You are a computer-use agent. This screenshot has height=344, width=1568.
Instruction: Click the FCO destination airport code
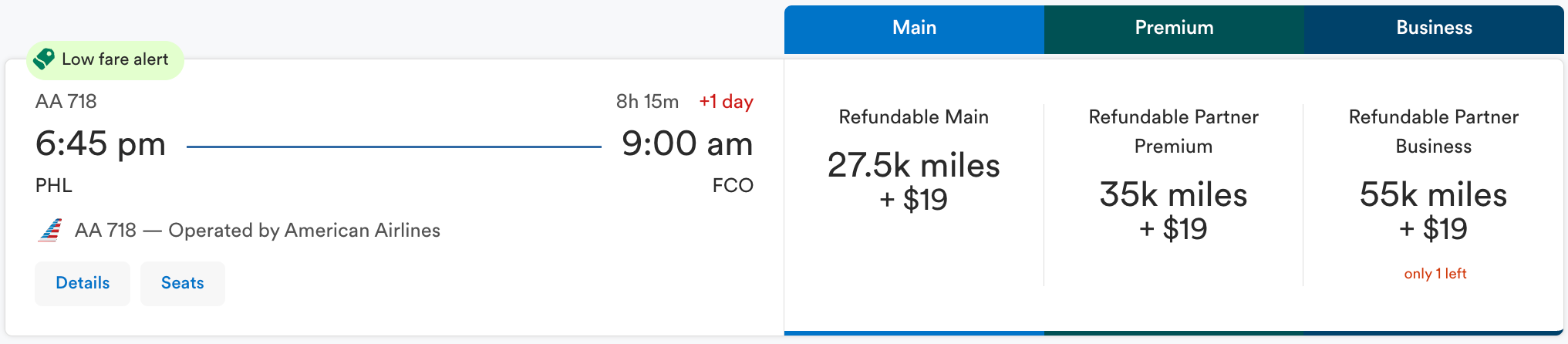pyautogui.click(x=733, y=186)
